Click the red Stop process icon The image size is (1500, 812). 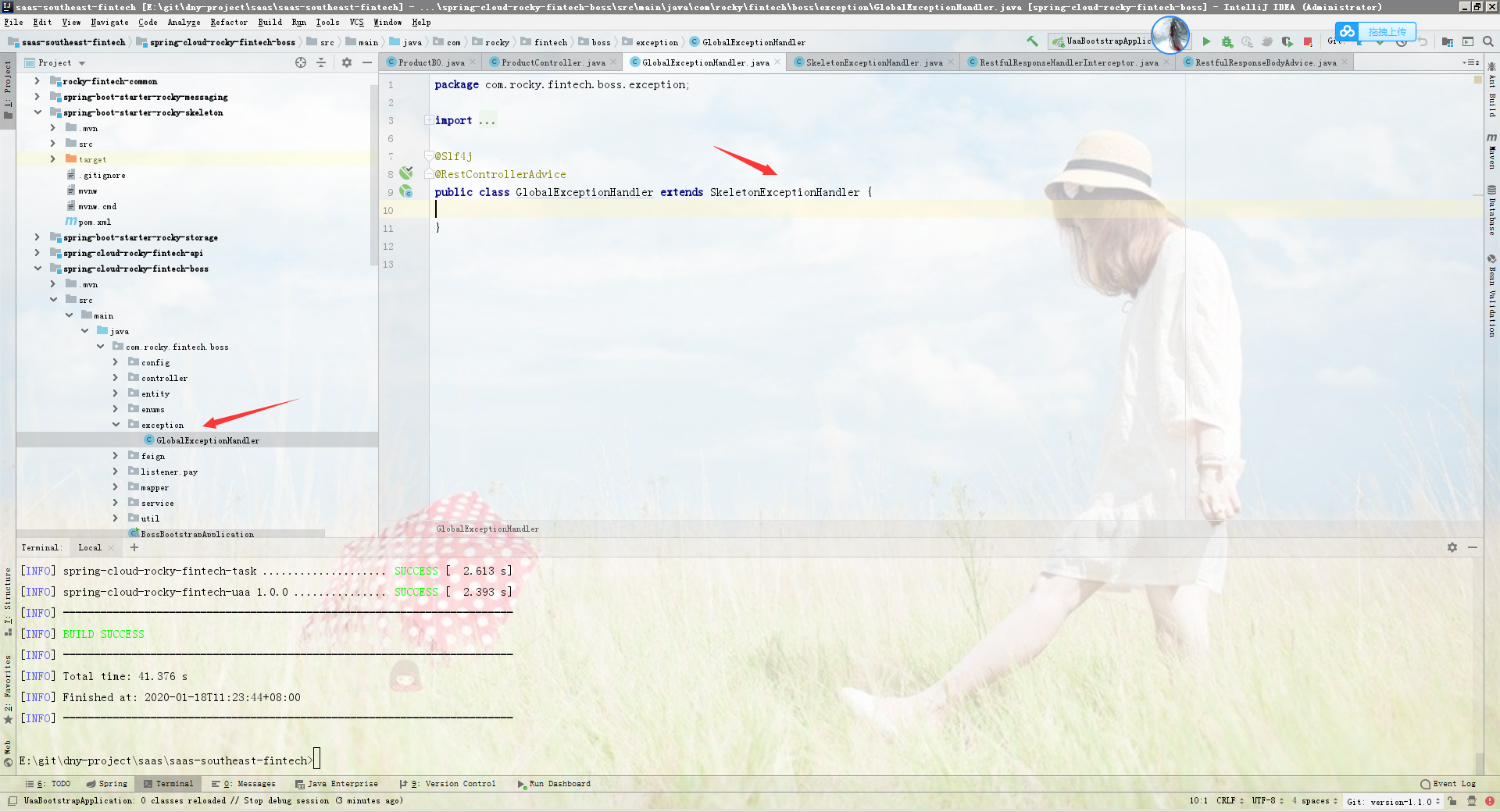1307,41
